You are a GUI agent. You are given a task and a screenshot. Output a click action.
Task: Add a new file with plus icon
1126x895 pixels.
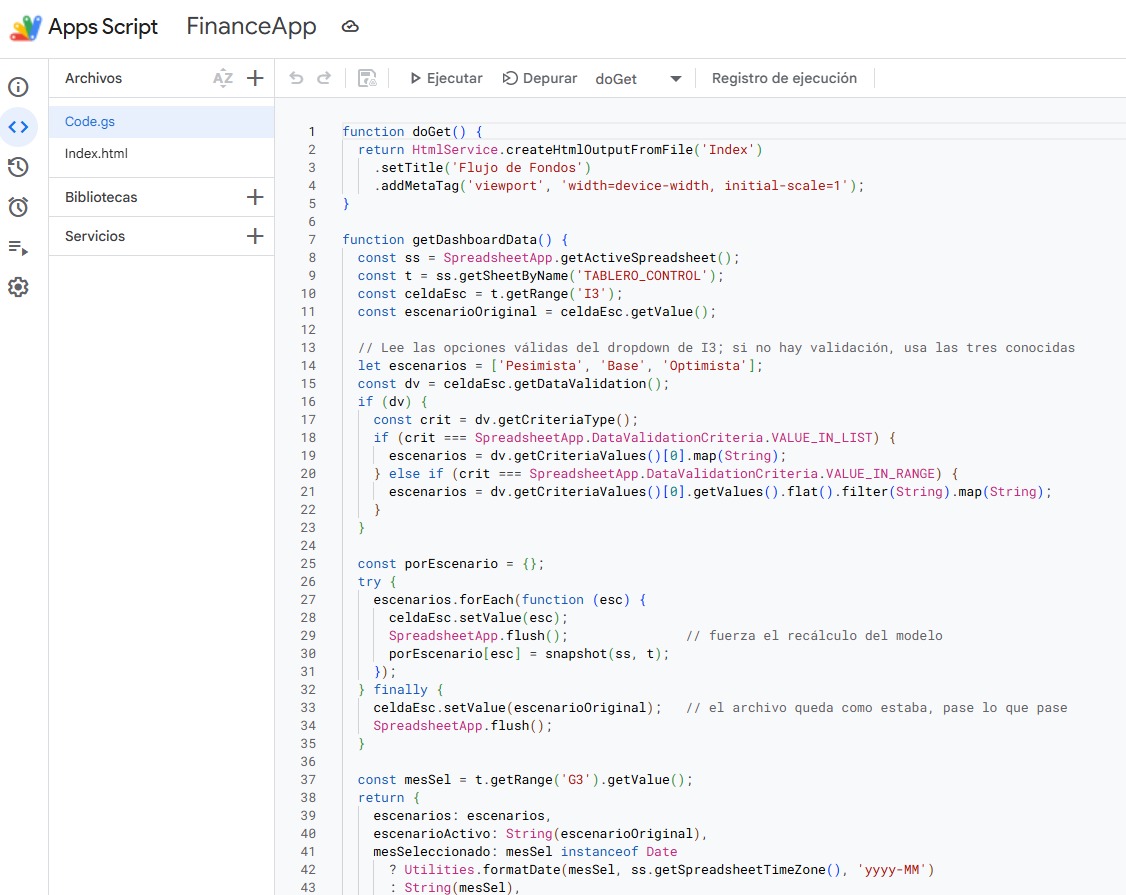pyautogui.click(x=255, y=78)
